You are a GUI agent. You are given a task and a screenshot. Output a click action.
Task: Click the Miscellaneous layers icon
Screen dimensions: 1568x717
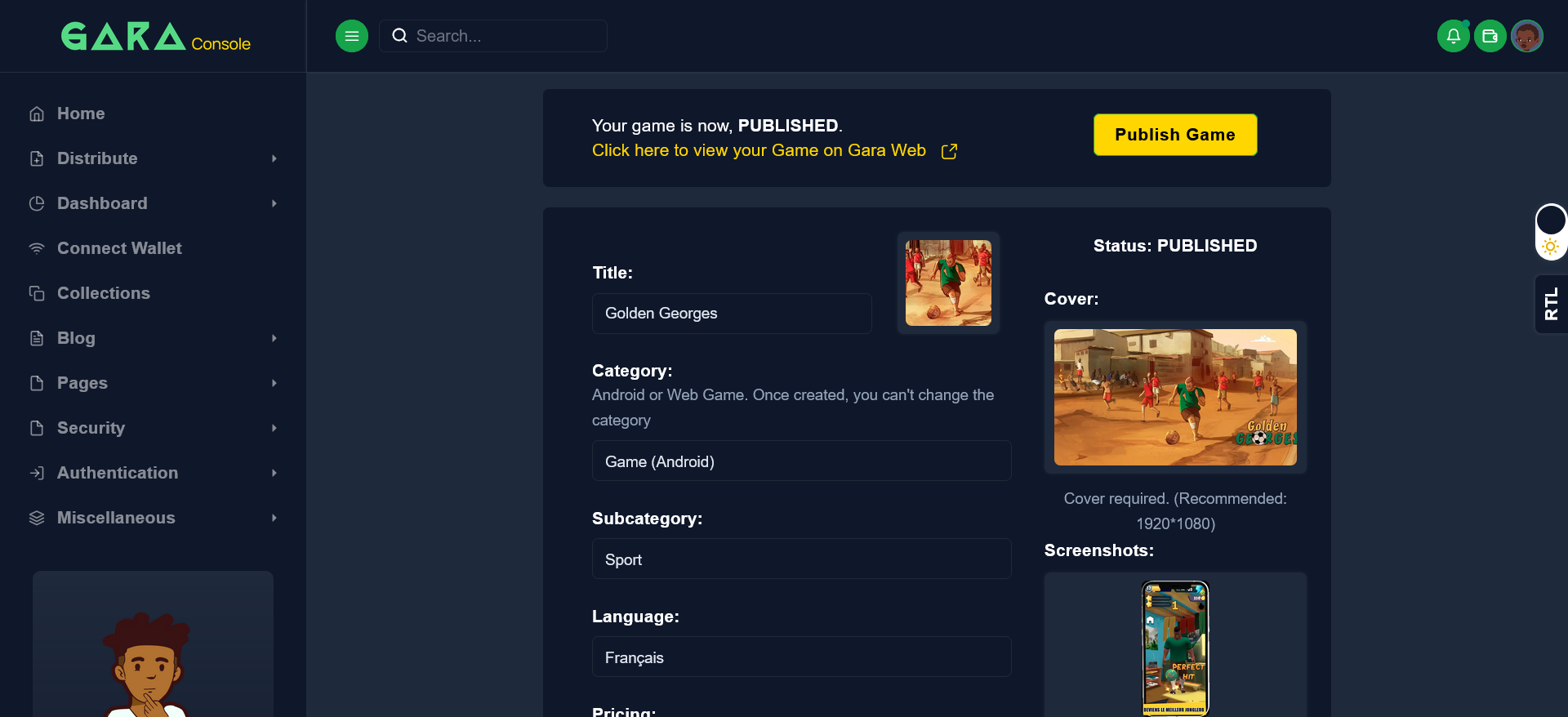(37, 518)
